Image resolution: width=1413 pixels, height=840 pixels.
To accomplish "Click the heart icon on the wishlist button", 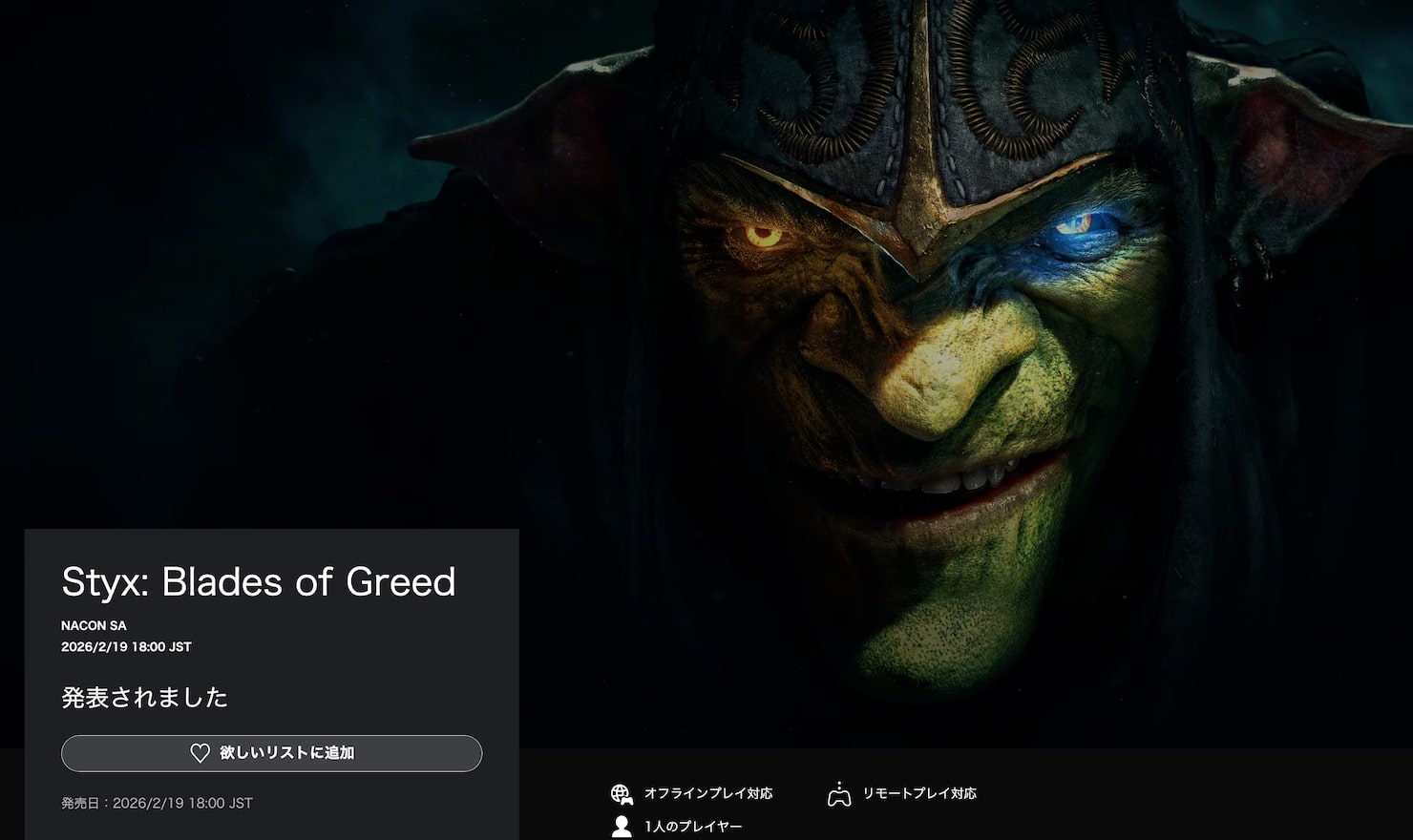I will pos(200,753).
